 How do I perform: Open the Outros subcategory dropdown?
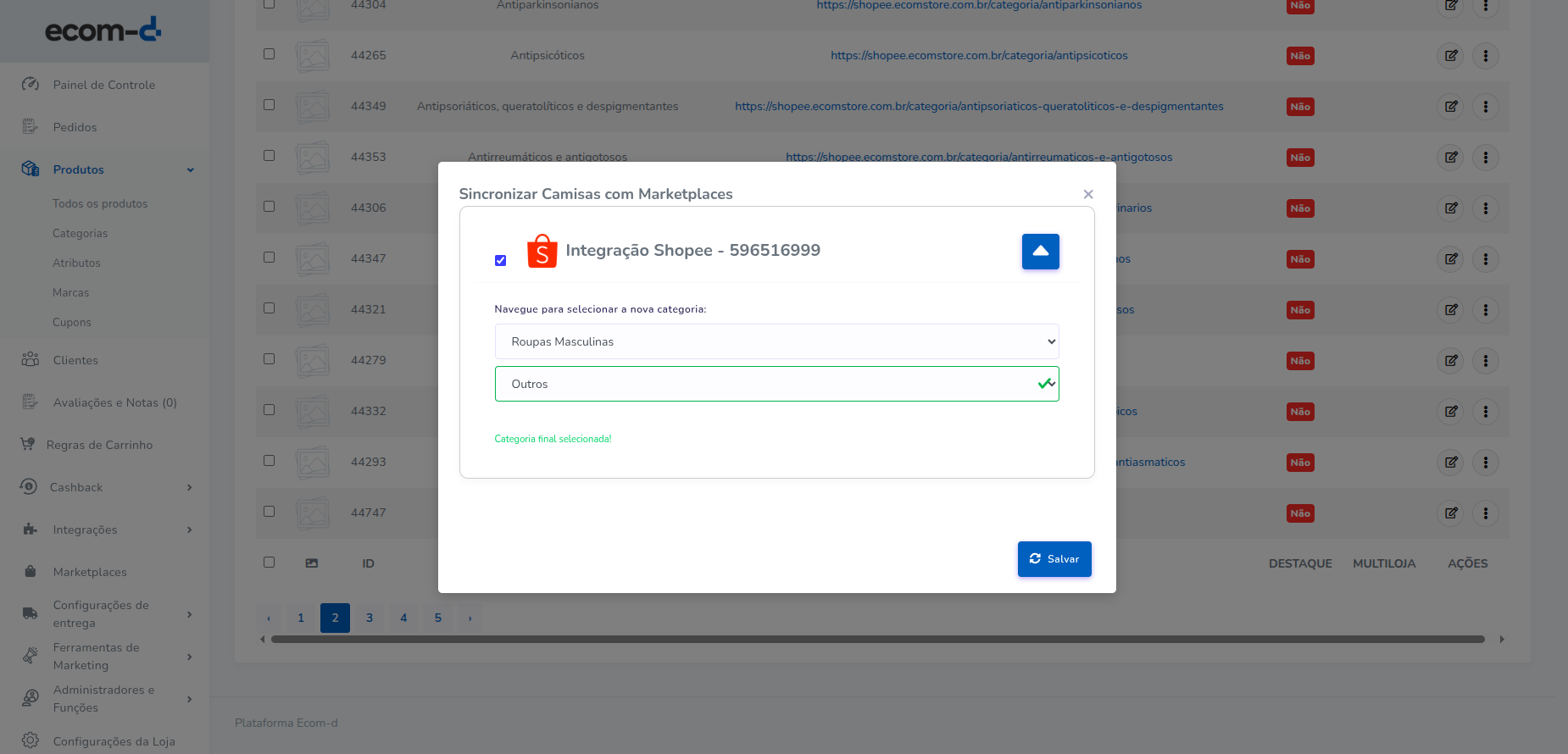point(776,384)
